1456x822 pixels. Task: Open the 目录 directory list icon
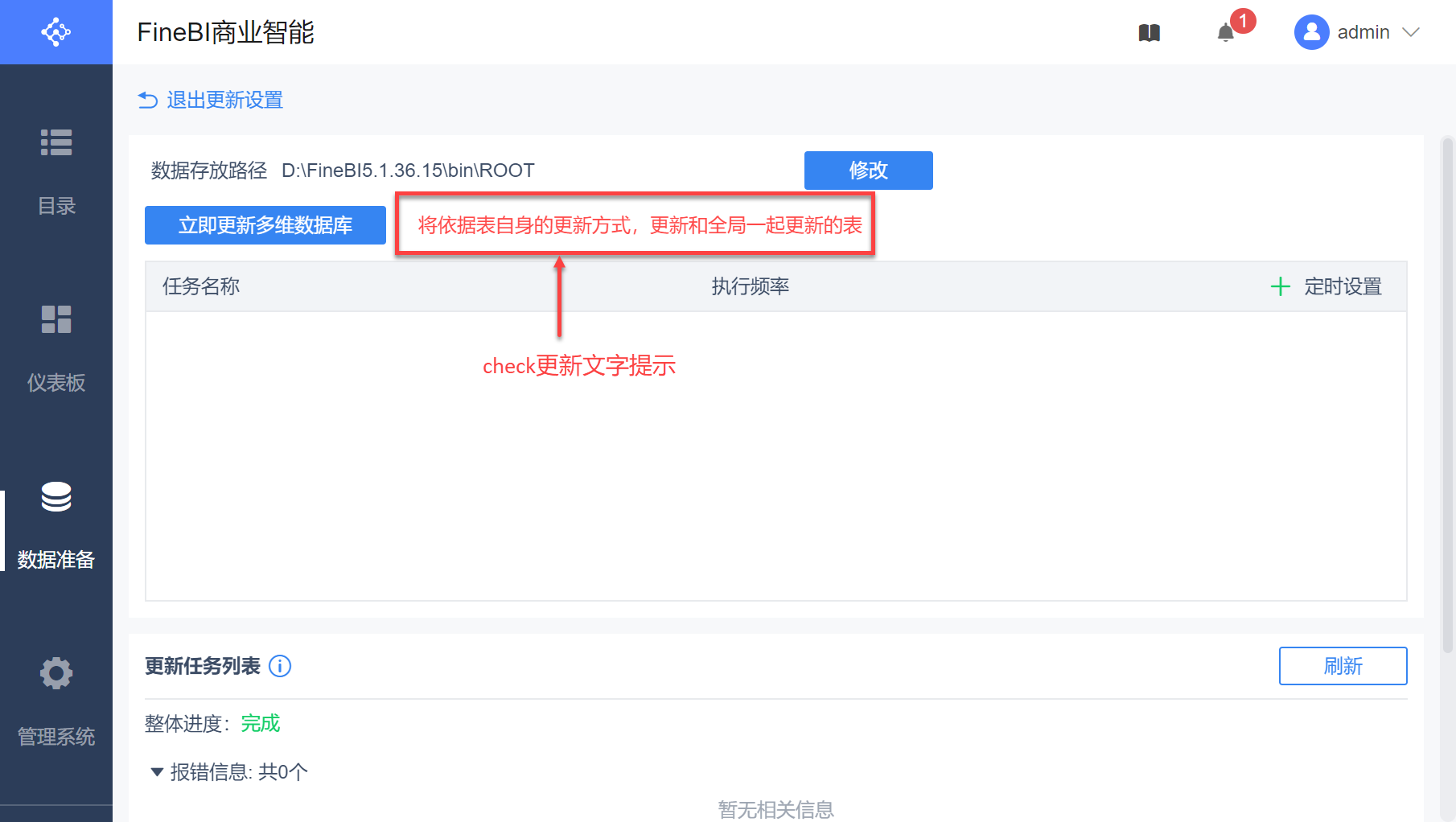point(56,142)
